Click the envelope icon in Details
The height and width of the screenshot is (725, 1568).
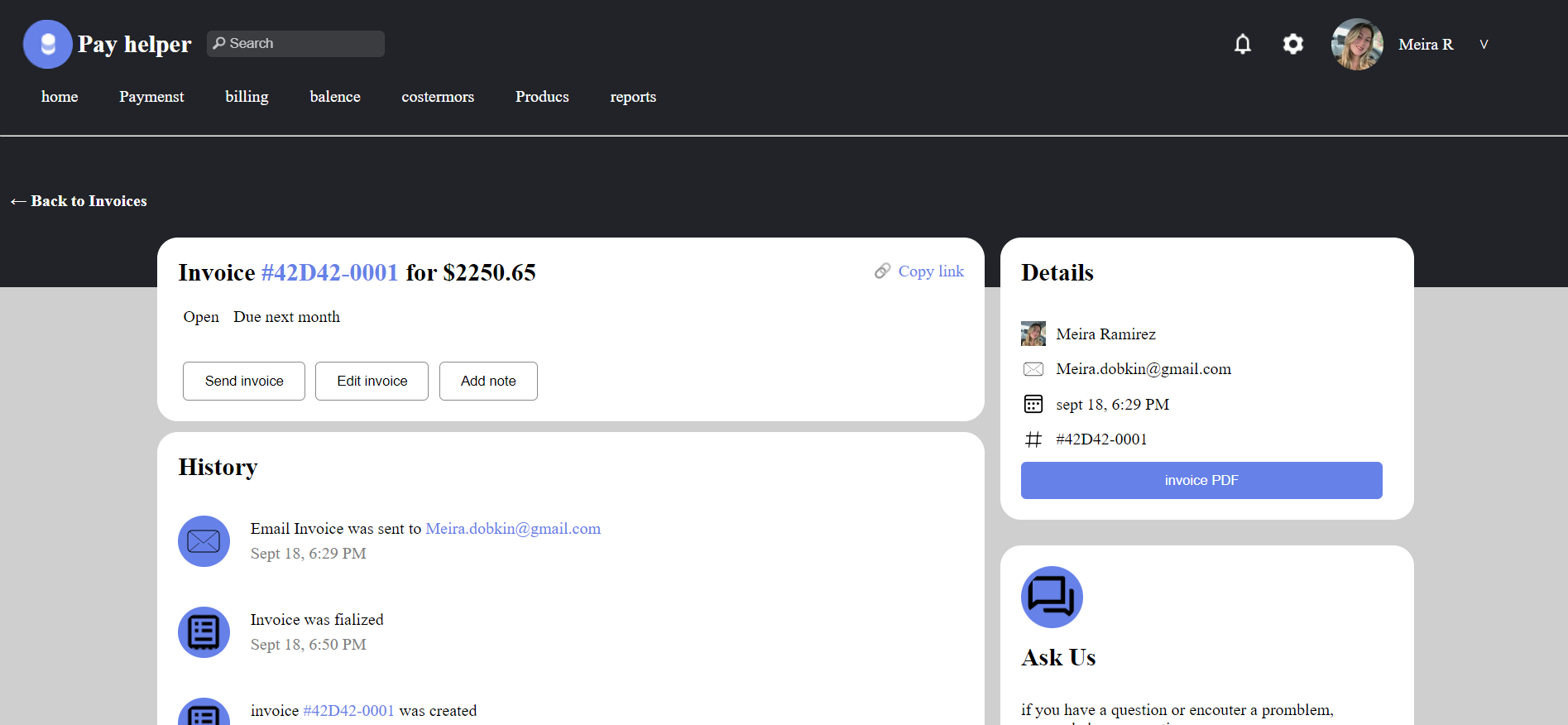(1033, 369)
